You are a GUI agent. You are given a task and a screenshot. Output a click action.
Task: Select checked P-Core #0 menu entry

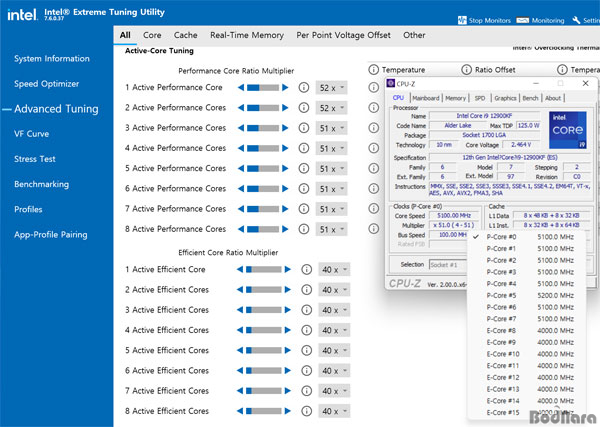tap(527, 237)
